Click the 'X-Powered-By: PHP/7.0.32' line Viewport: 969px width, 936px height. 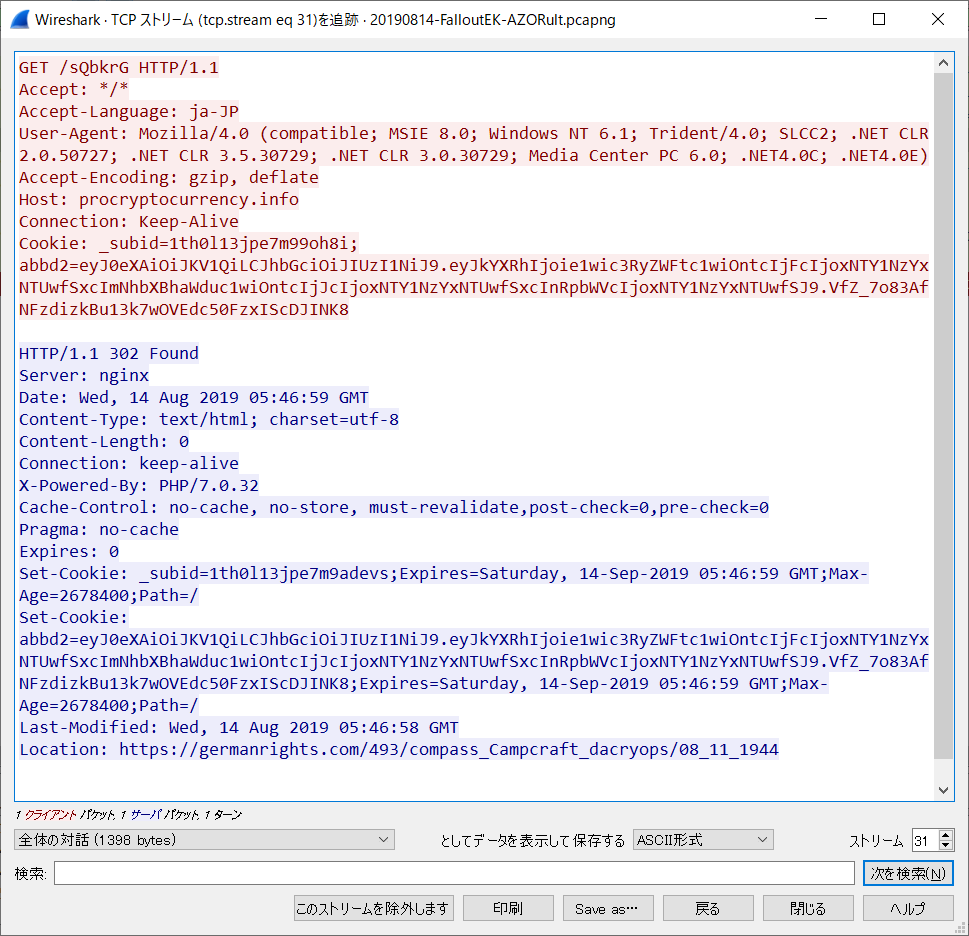click(x=138, y=486)
